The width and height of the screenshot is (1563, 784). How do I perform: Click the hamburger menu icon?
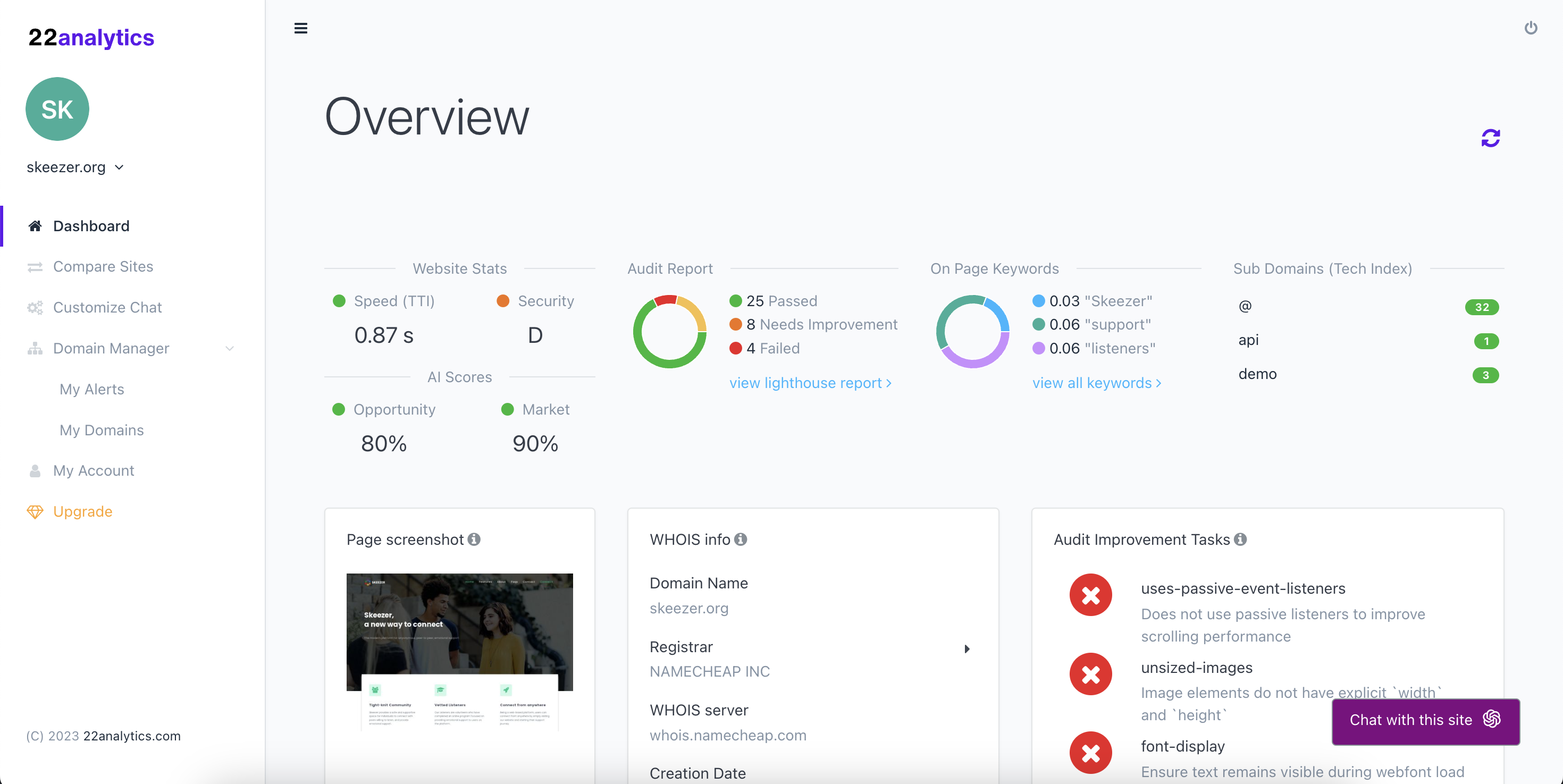[x=300, y=28]
